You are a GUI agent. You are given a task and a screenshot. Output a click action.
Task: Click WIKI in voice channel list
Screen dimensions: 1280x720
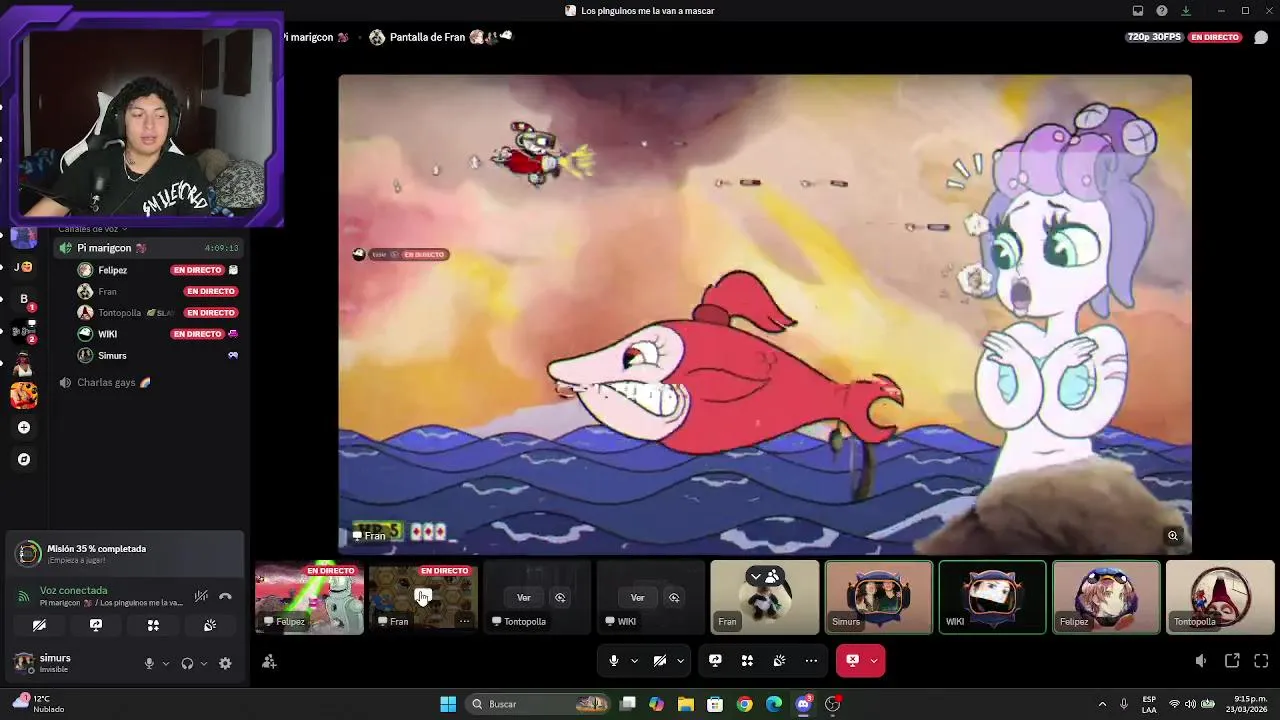pyautogui.click(x=107, y=334)
